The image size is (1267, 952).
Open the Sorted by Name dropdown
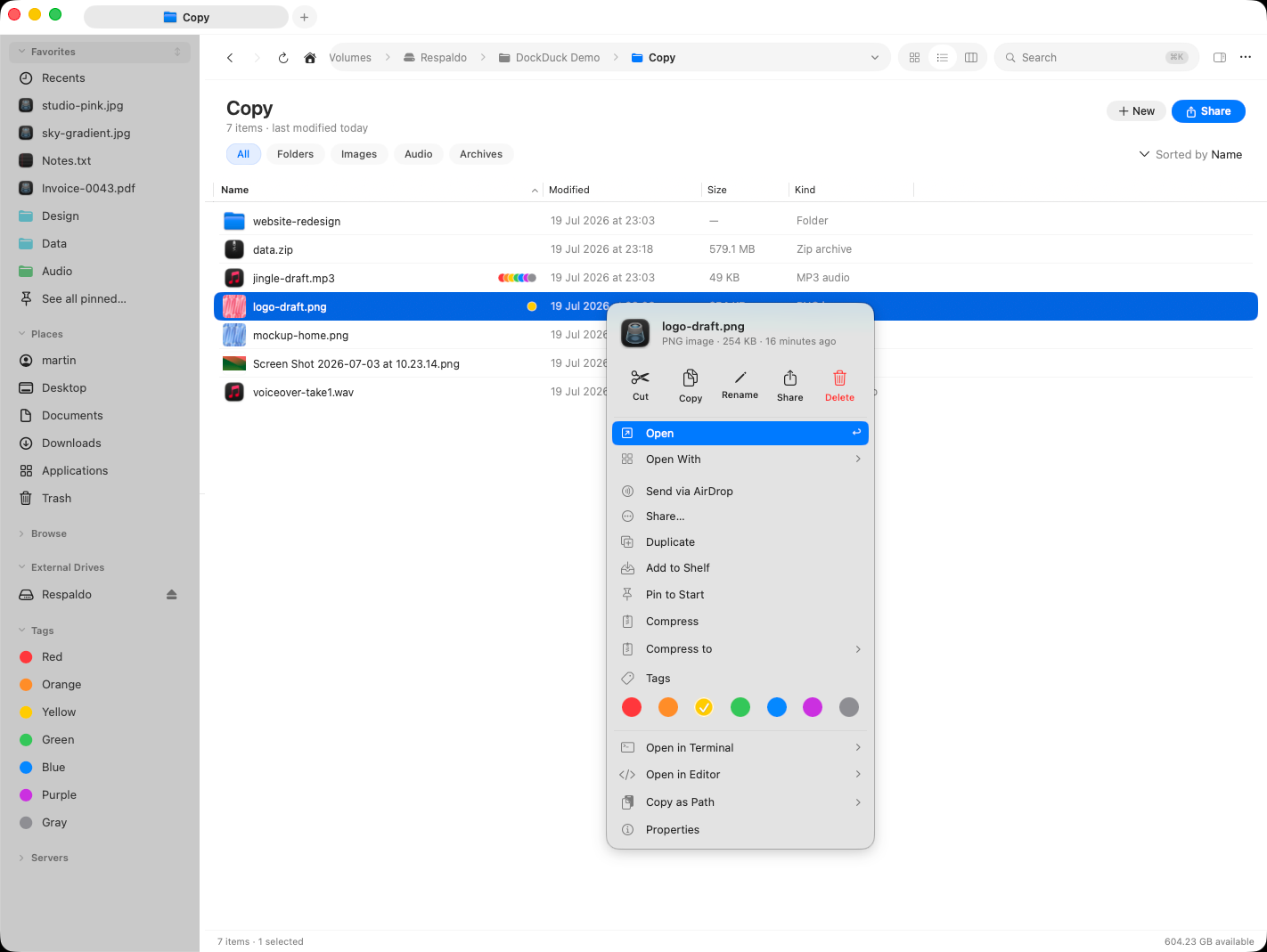1190,155
